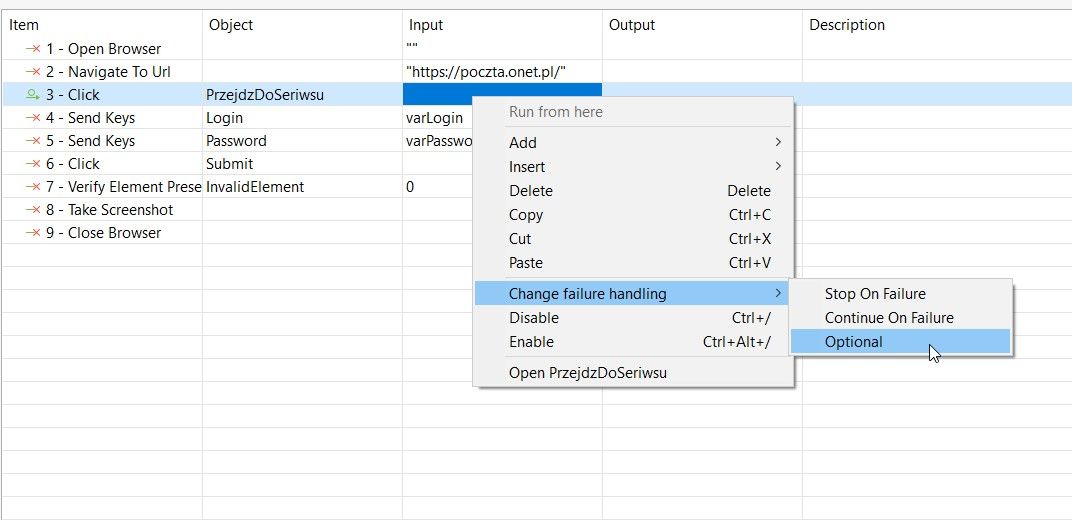Viewport: 1072px width, 520px height.
Task: Expand the Add submenu arrow
Action: tap(778, 143)
